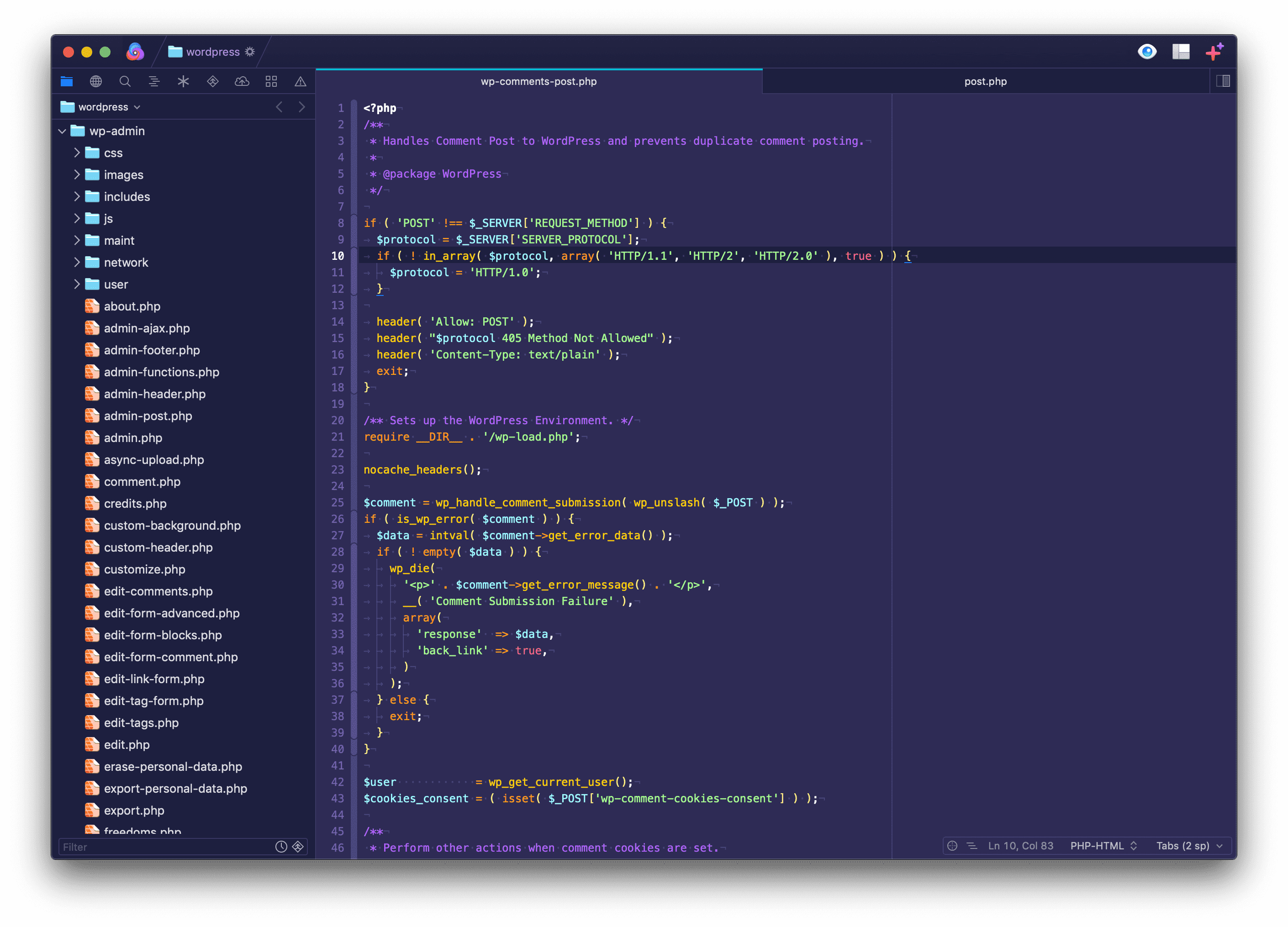Open admin-ajax.php in the file tree
Viewport: 1288px width, 927px height.
[147, 328]
